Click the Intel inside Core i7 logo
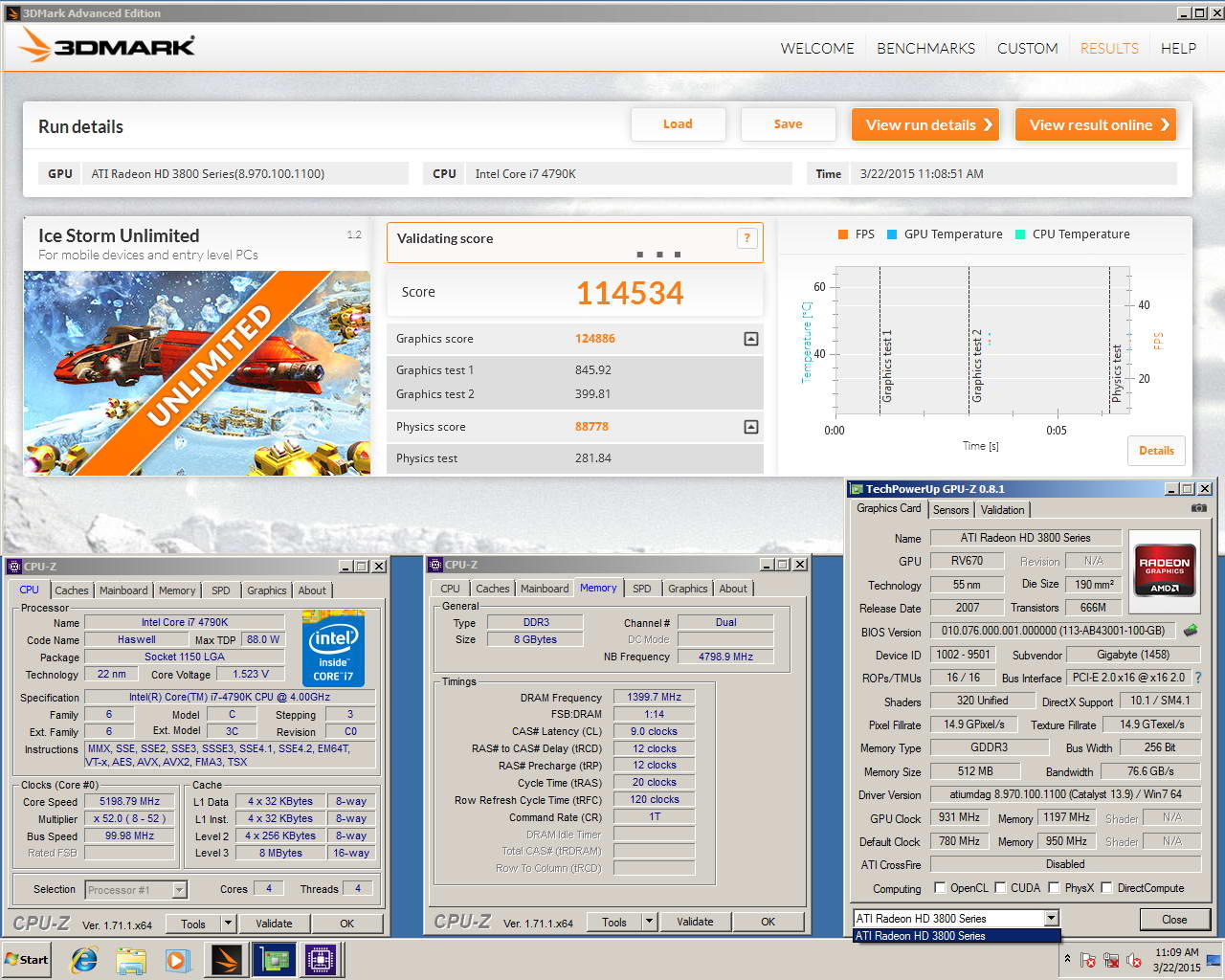The width and height of the screenshot is (1225, 980). [333, 648]
